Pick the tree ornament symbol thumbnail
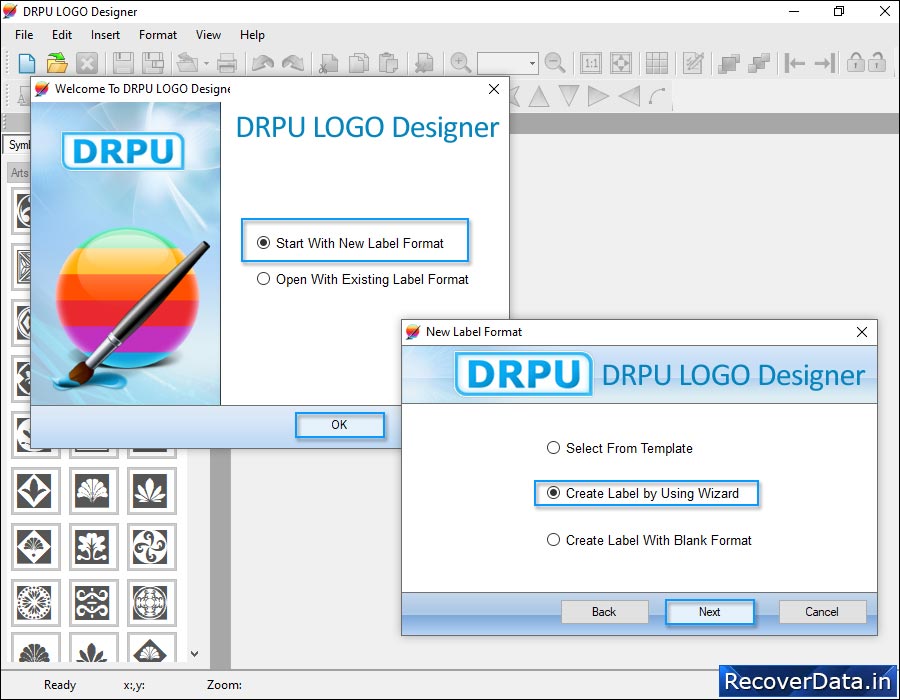This screenshot has width=900, height=700. pos(93,546)
